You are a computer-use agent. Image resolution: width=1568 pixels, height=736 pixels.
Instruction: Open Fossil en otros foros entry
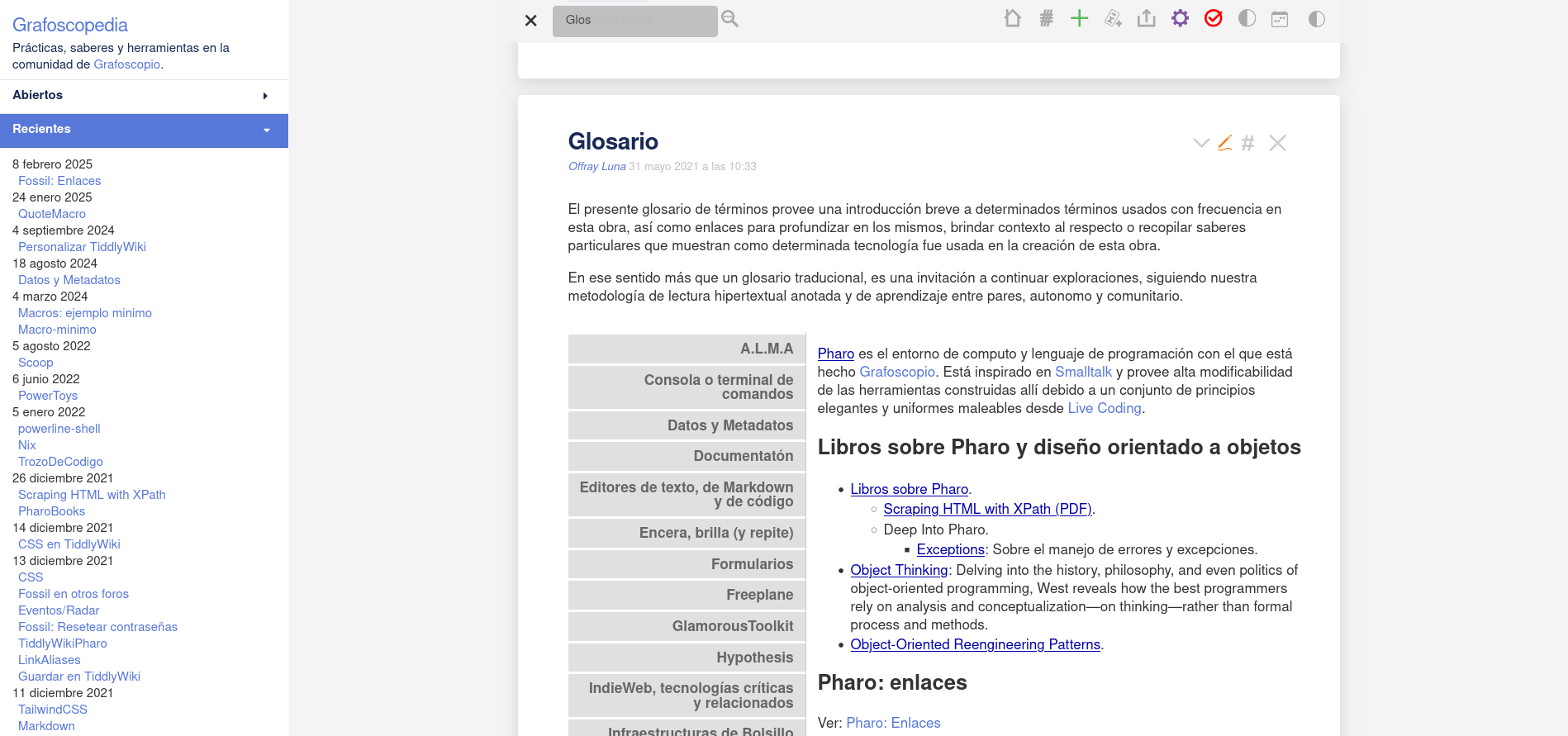(74, 594)
